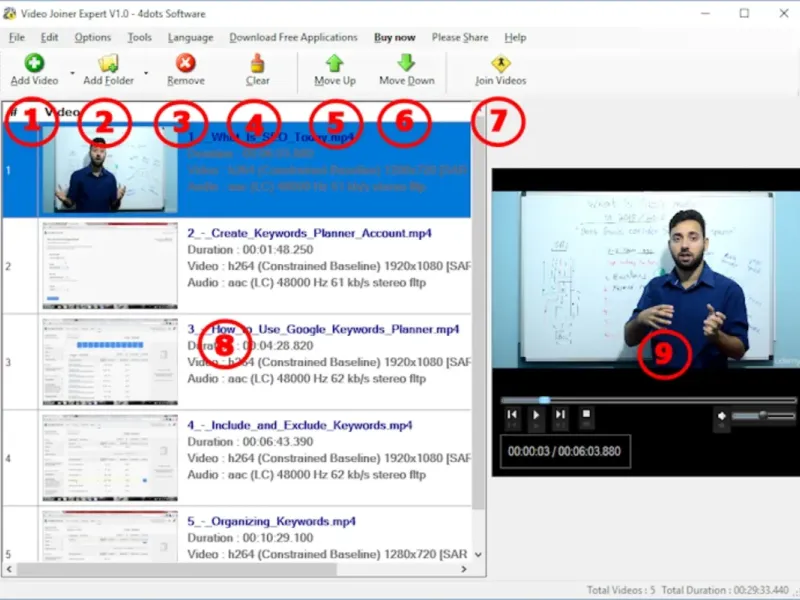Select the first video thumbnail of man presenting
The height and width of the screenshot is (600, 800).
[x=110, y=170]
